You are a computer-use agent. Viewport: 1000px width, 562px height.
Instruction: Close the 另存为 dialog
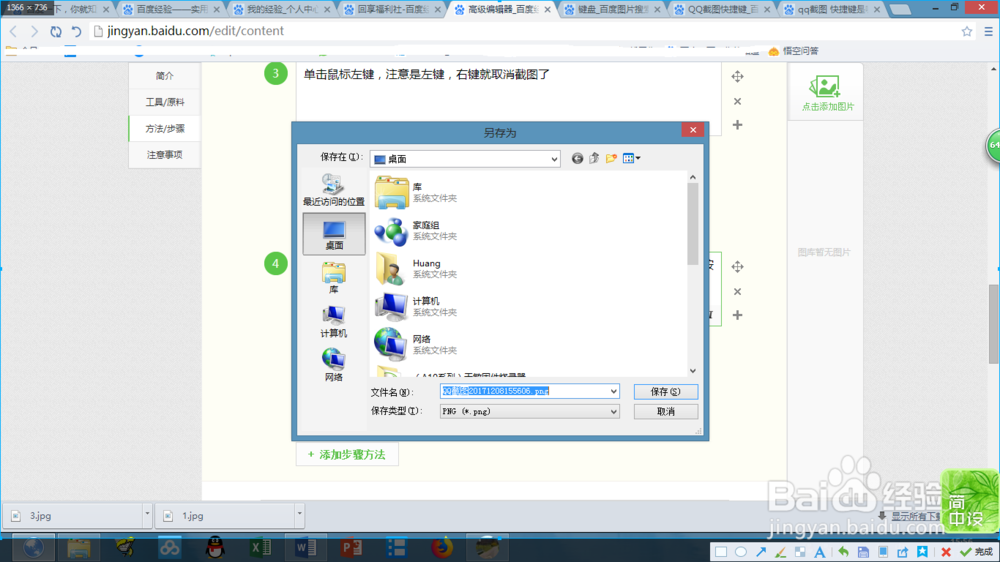tap(693, 129)
